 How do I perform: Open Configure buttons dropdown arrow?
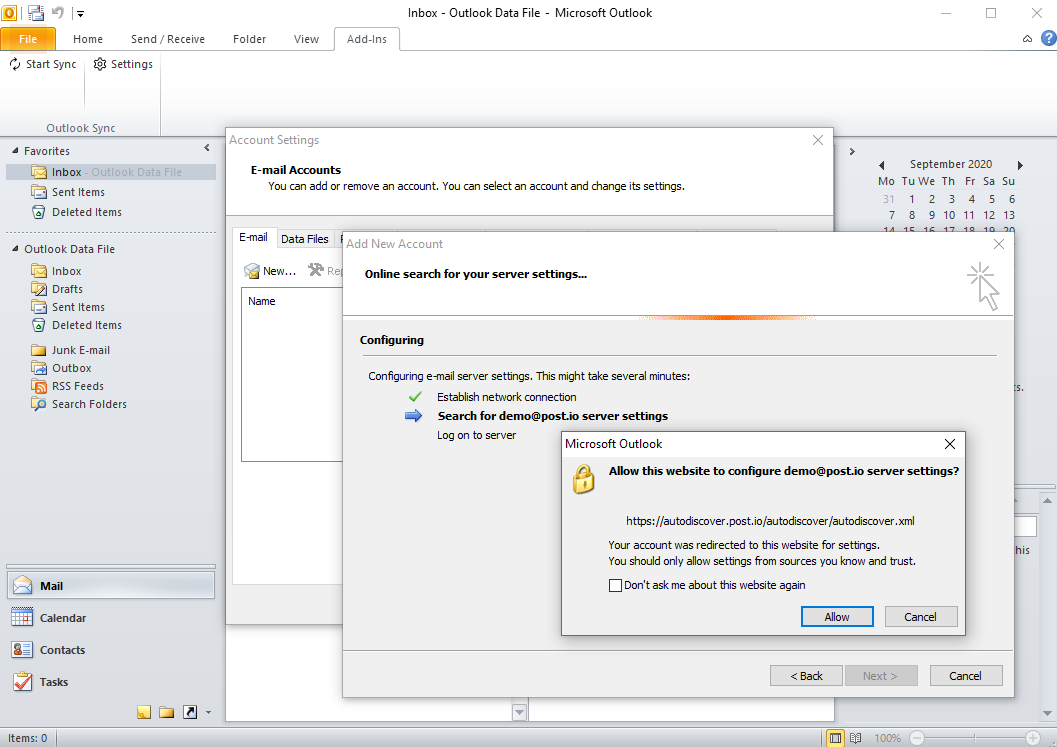tap(208, 712)
